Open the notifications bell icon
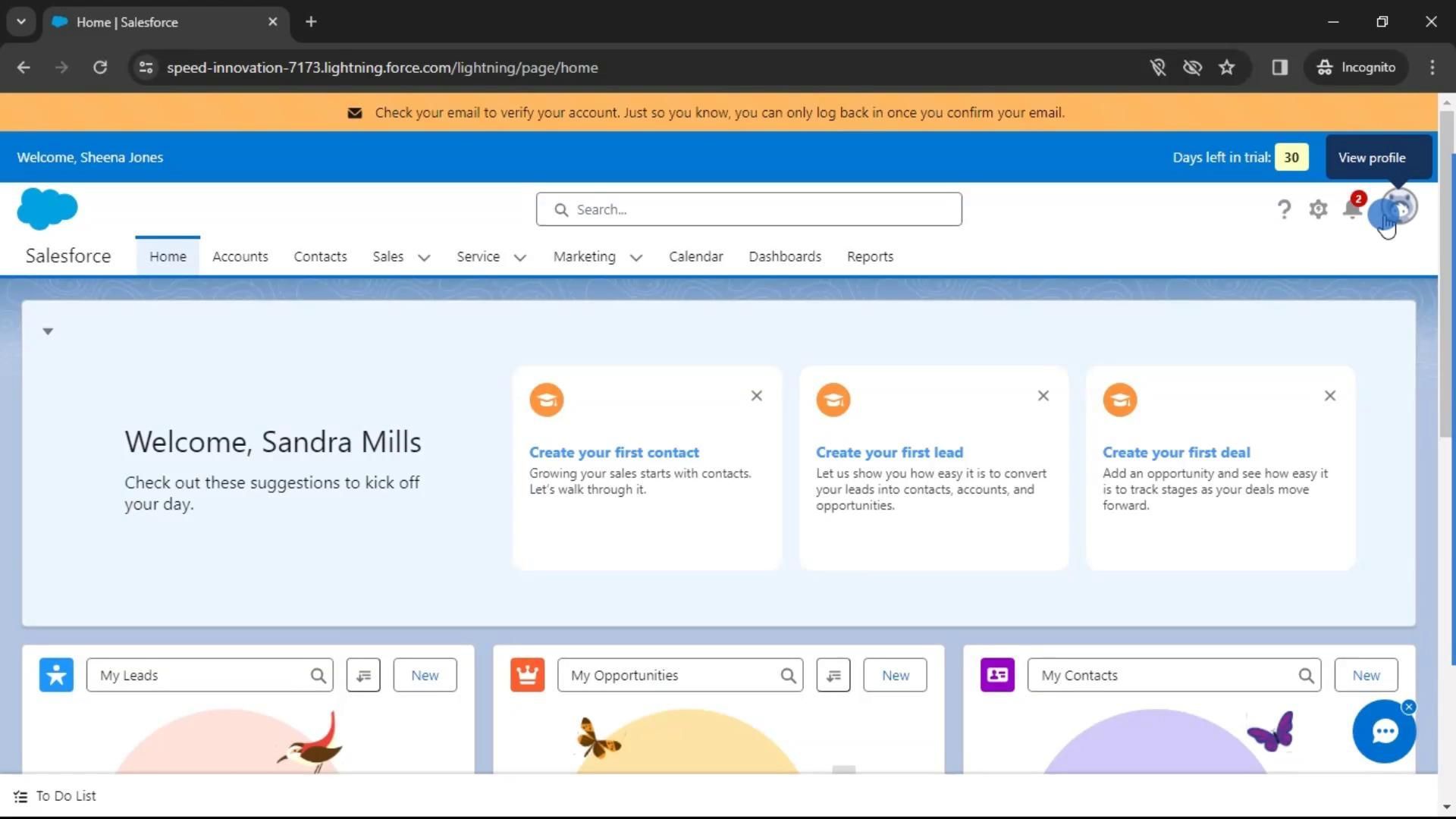The height and width of the screenshot is (819, 1456). point(1352,209)
